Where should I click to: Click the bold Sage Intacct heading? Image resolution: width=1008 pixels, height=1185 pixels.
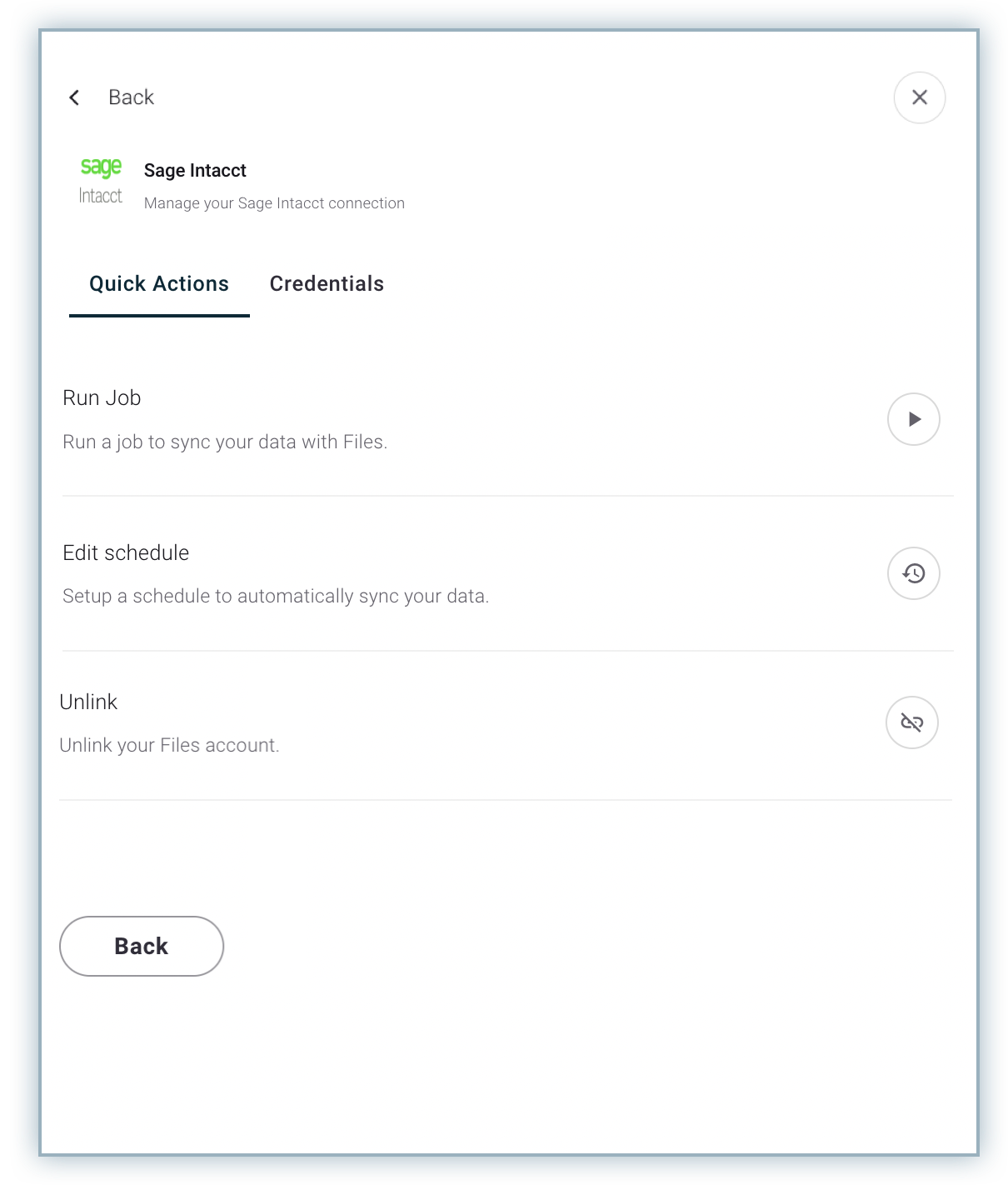click(195, 171)
